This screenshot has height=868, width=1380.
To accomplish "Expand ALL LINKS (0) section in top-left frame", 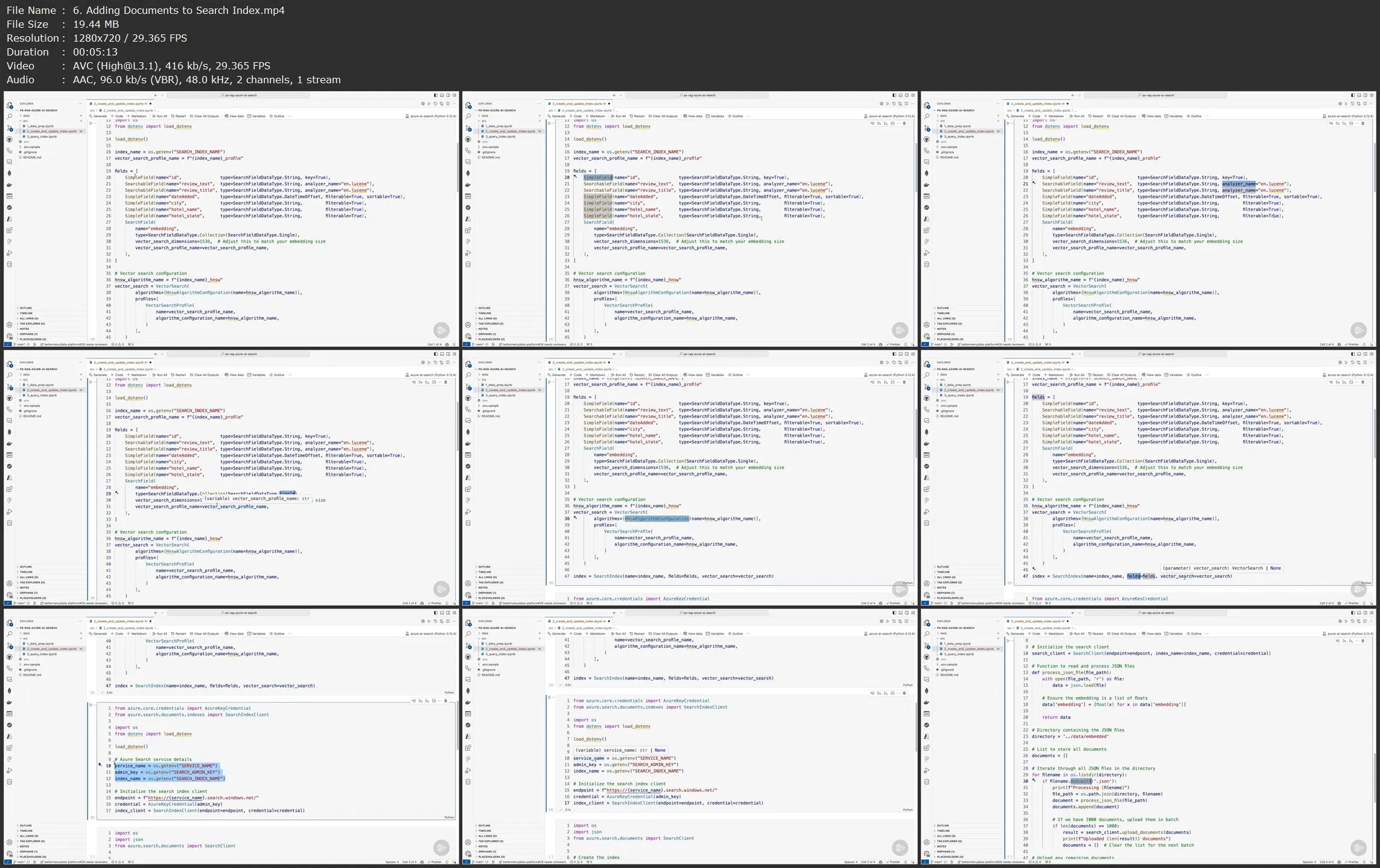I will point(51,318).
